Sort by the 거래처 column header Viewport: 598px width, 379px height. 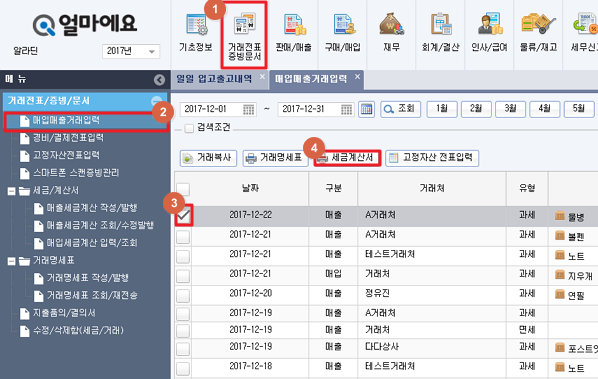click(x=432, y=188)
